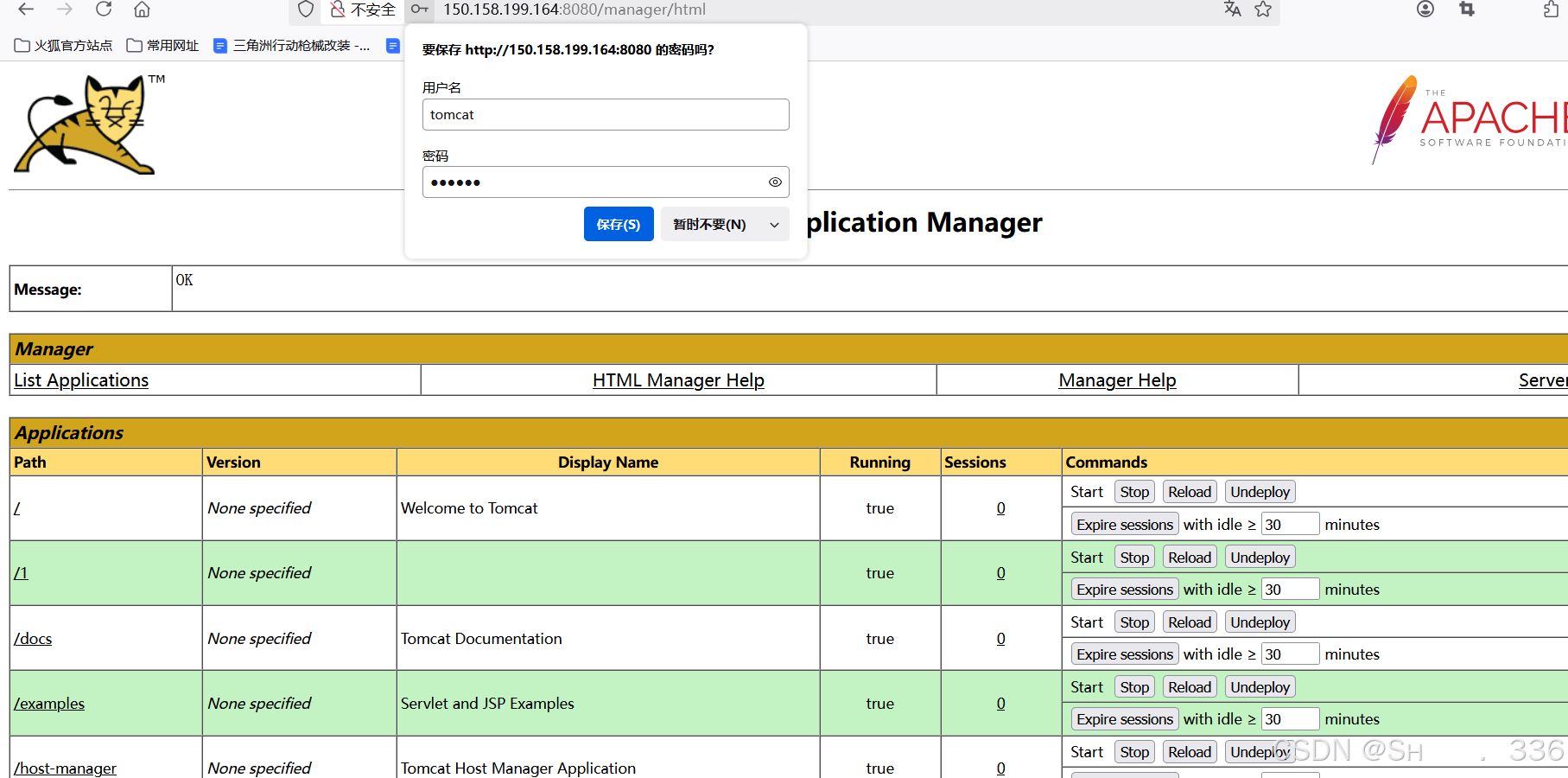Undeploy the Welcome to Tomcat application
1568x778 pixels.
(1260, 492)
